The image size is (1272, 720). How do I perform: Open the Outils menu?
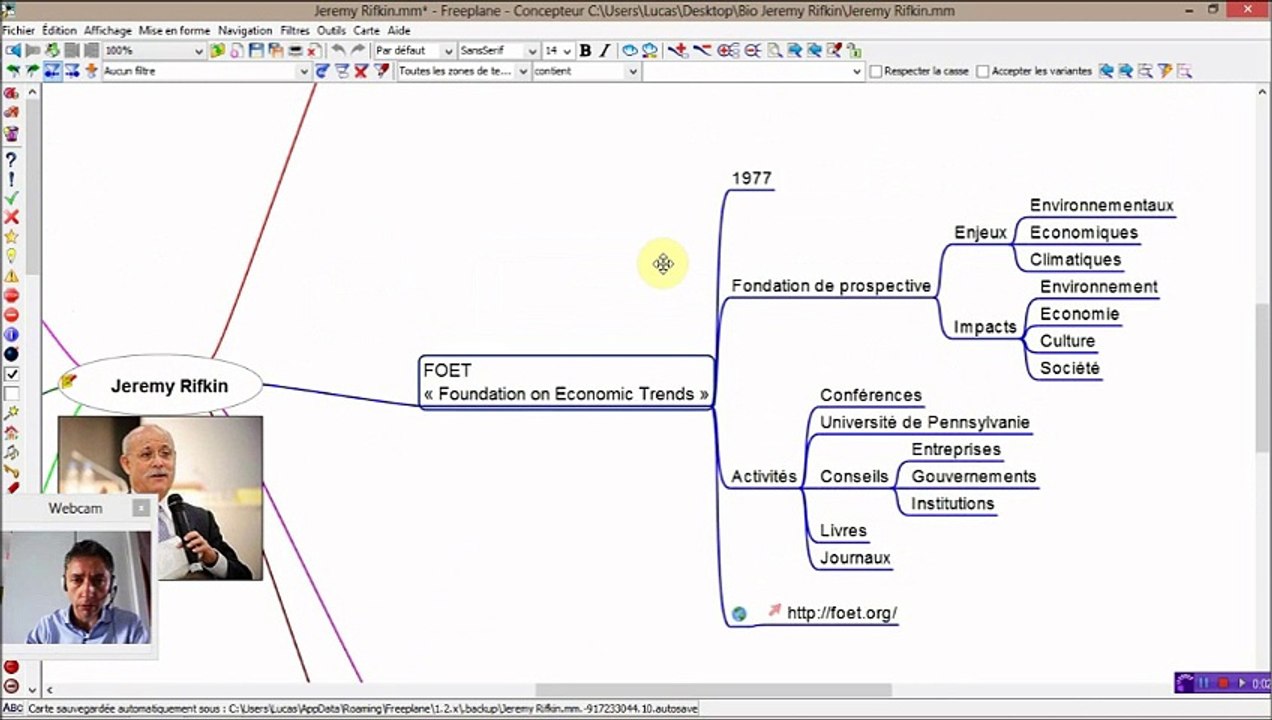331,31
